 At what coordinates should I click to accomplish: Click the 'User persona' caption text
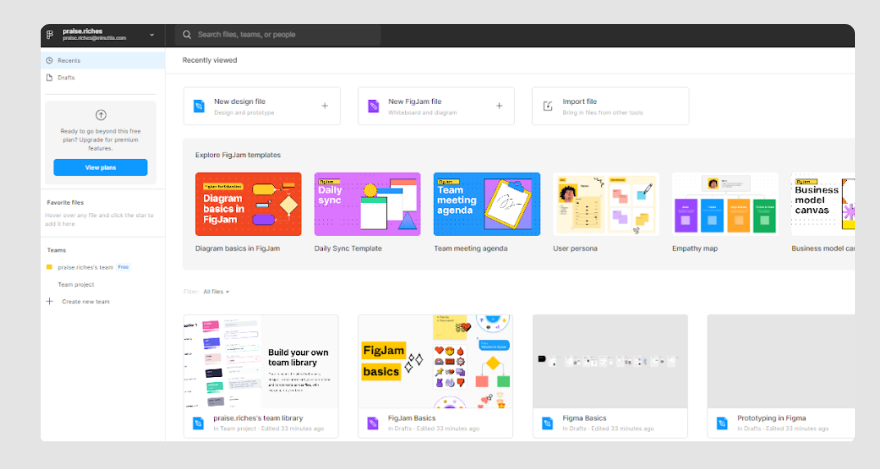coord(575,249)
